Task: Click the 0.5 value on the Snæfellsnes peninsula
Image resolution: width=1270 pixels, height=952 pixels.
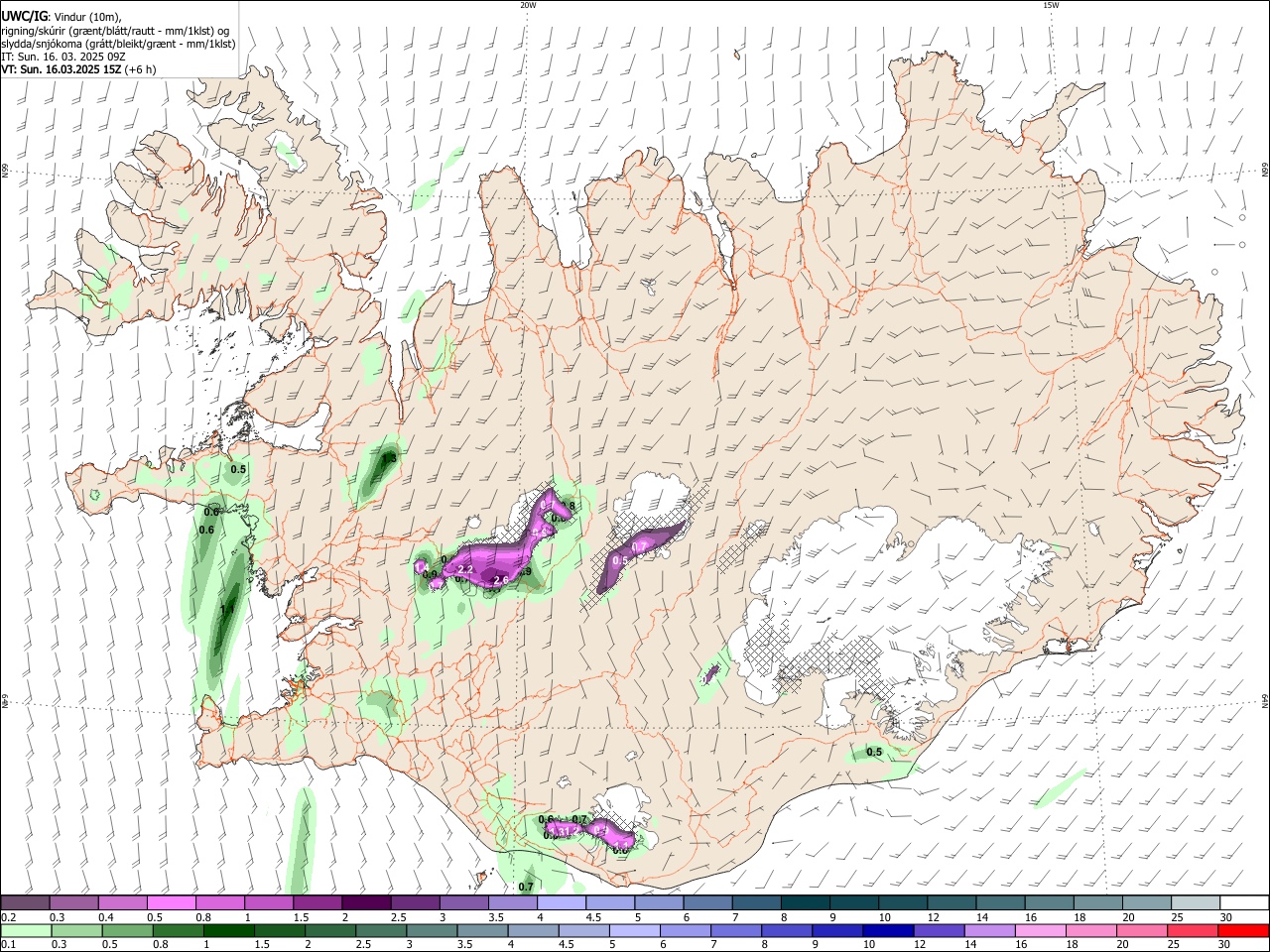Action: coord(238,469)
